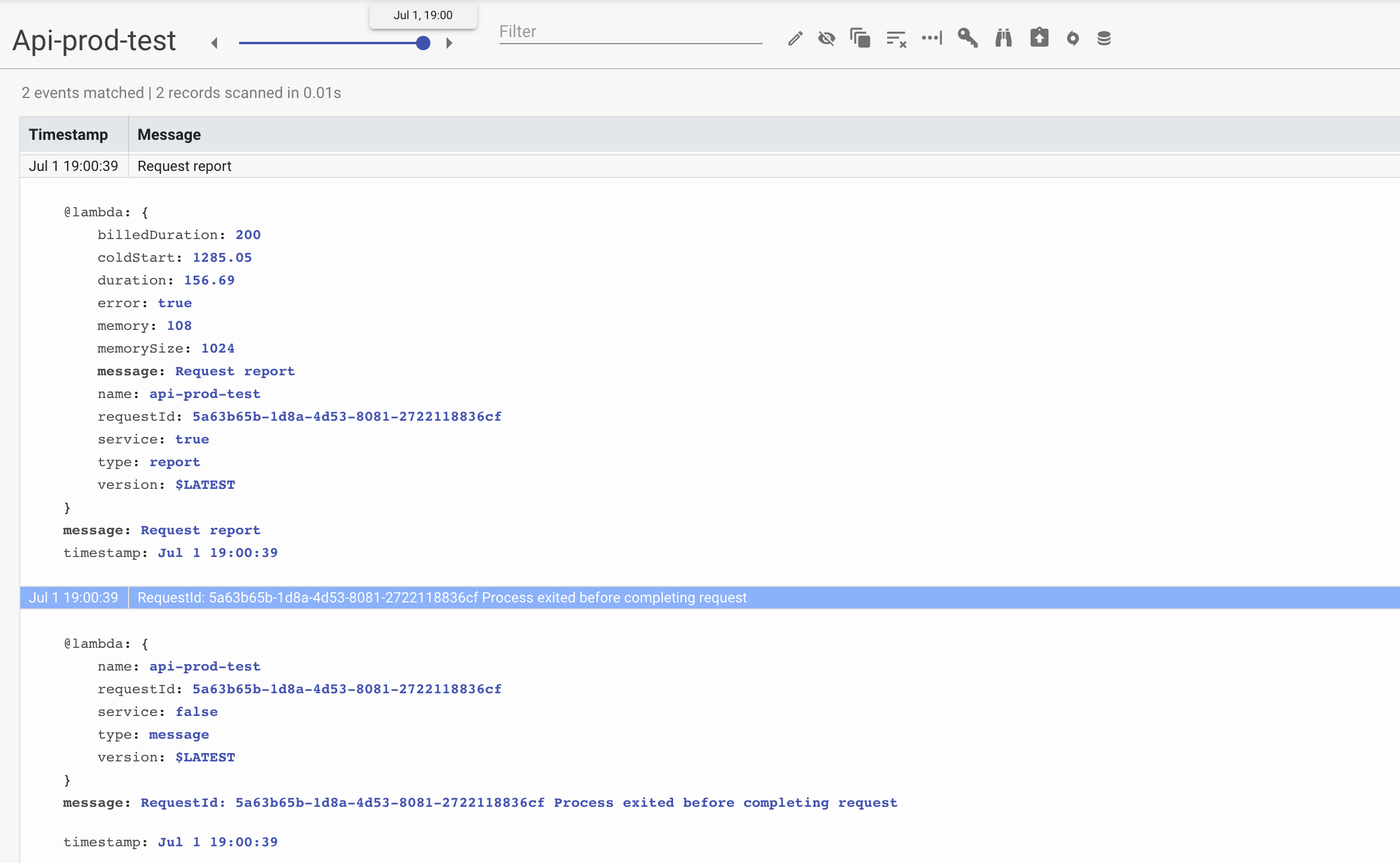Screen dimensions: 1400x863
Task: Click coldStart value 1285.05
Action: (222, 258)
